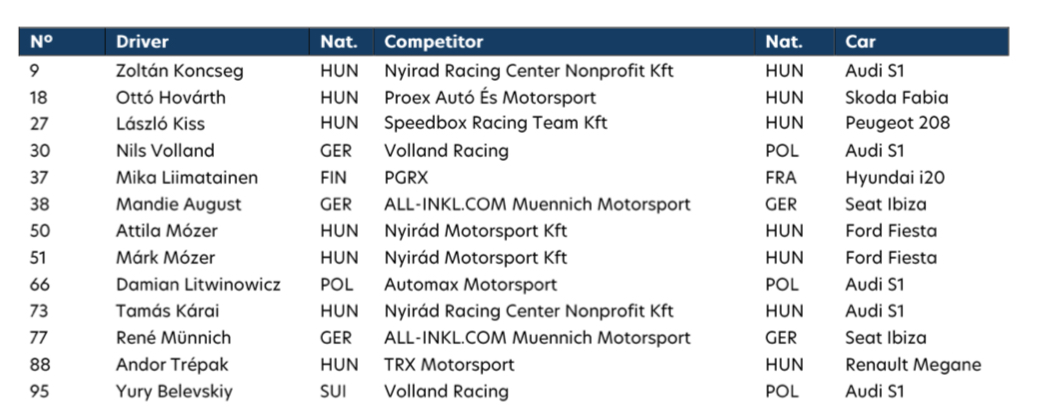Click the Nº column header
Screen dimensions: 1037x419
click(41, 42)
